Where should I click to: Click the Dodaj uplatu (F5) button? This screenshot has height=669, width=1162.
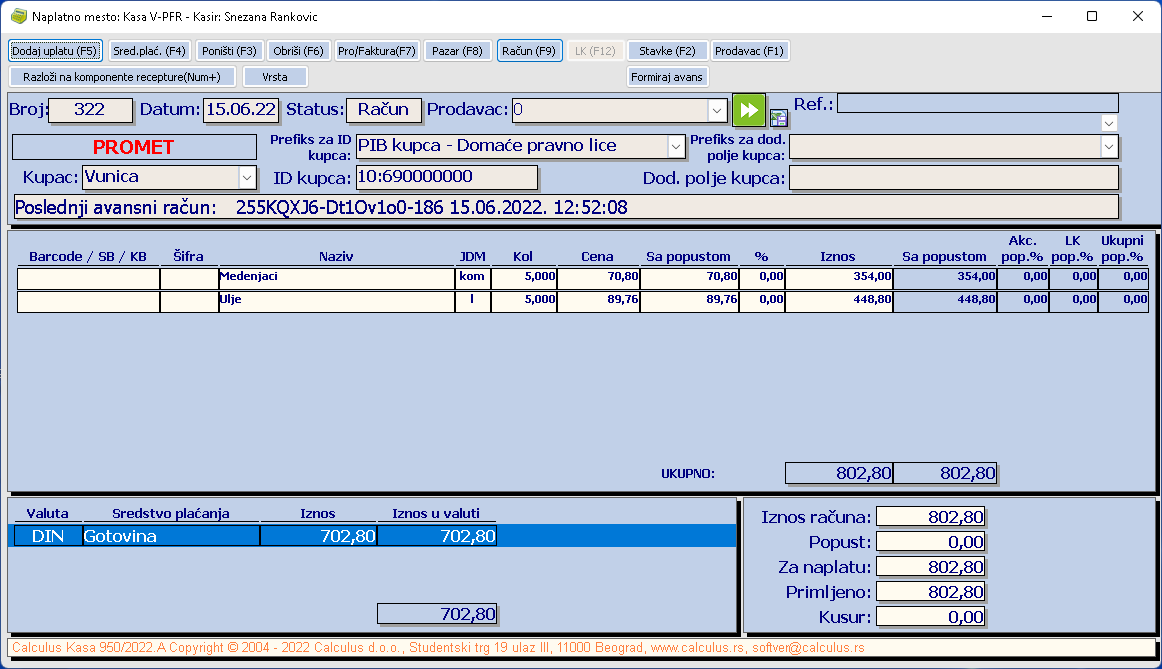(55, 51)
